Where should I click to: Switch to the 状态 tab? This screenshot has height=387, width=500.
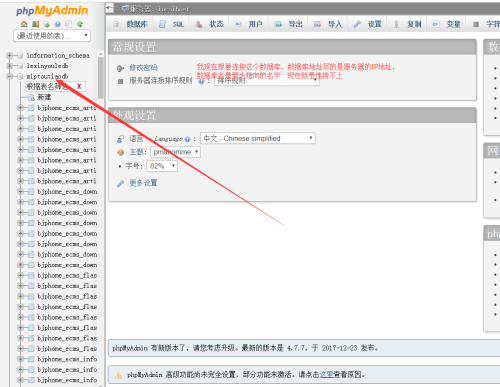coord(209,24)
